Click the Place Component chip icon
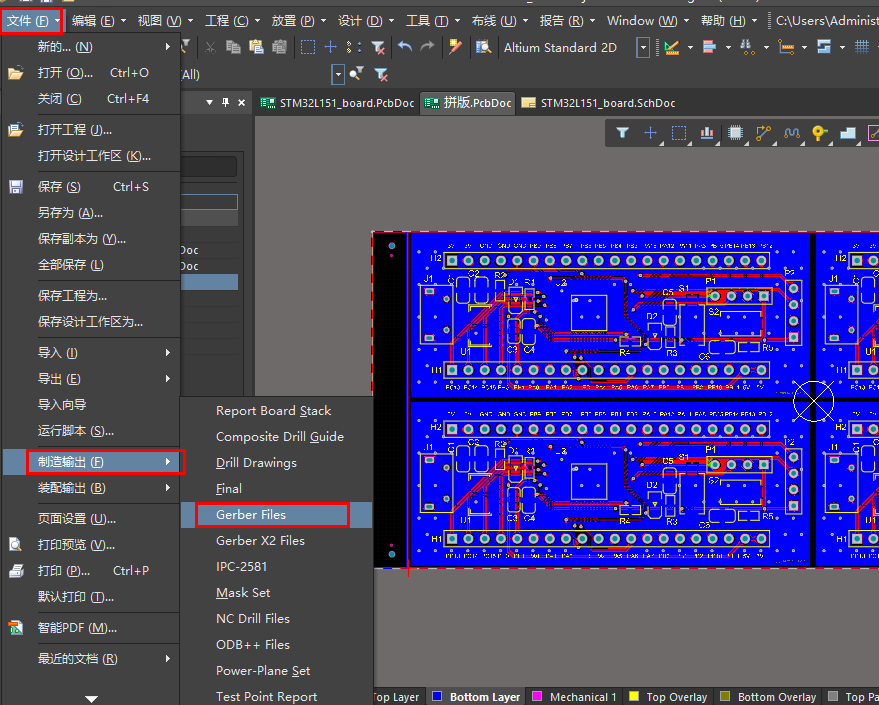Image resolution: width=879 pixels, height=705 pixels. click(735, 133)
